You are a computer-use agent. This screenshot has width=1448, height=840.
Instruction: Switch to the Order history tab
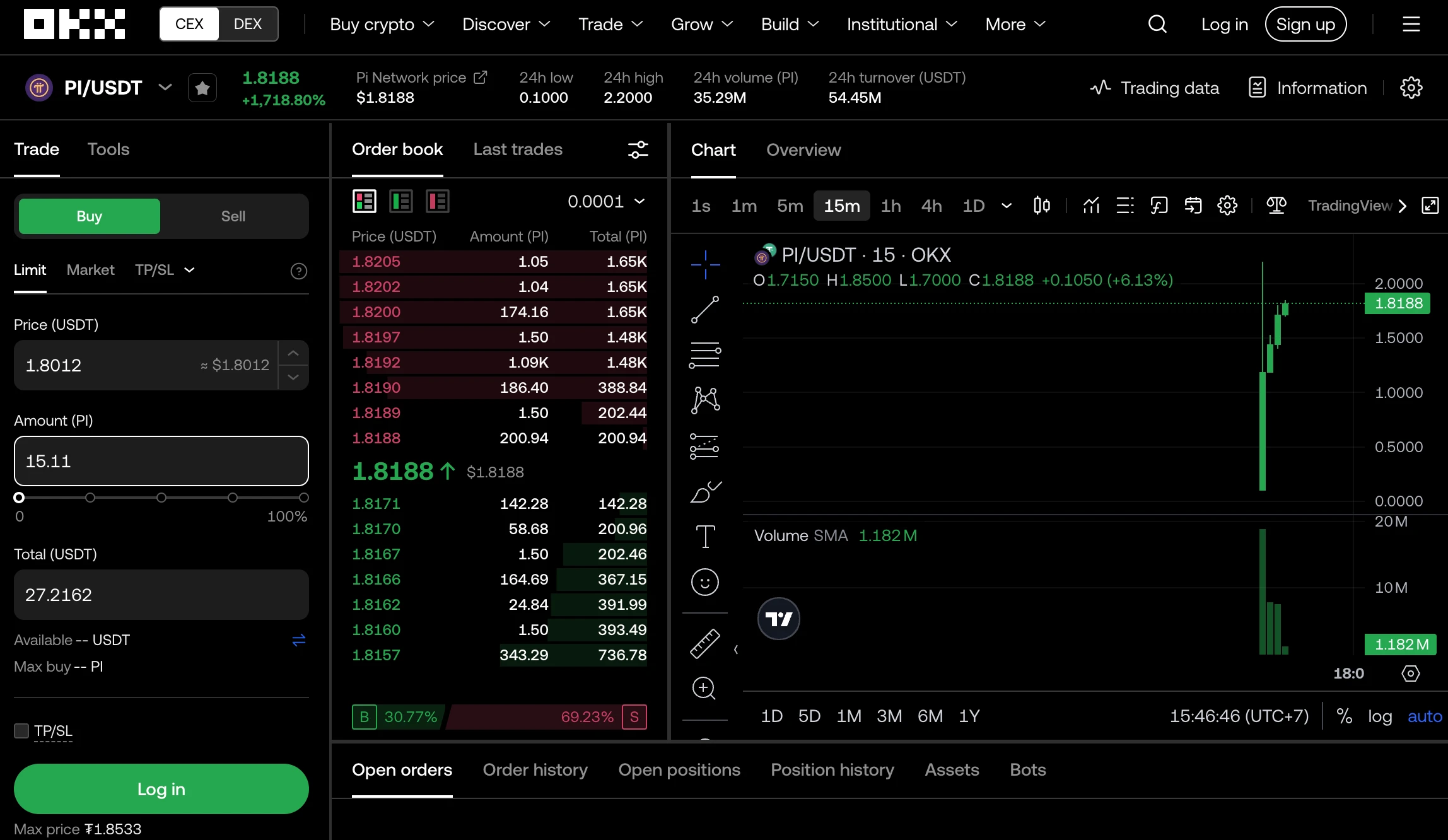(535, 770)
